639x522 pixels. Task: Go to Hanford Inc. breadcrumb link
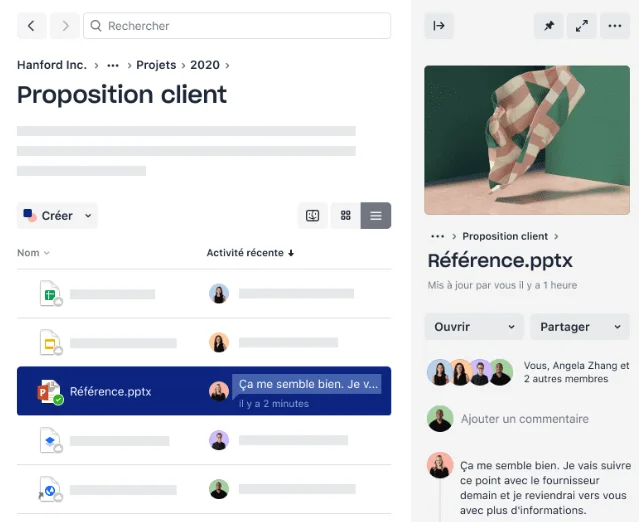coord(52,65)
